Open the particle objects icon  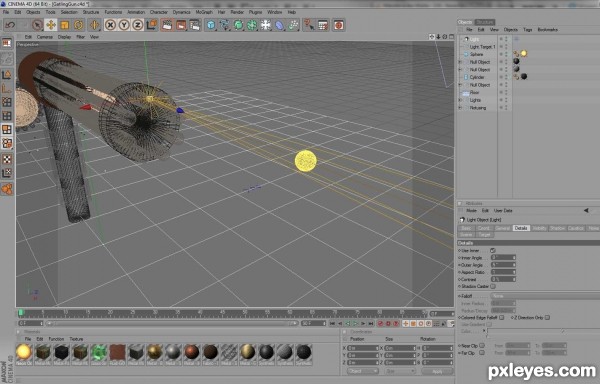[x=293, y=25]
